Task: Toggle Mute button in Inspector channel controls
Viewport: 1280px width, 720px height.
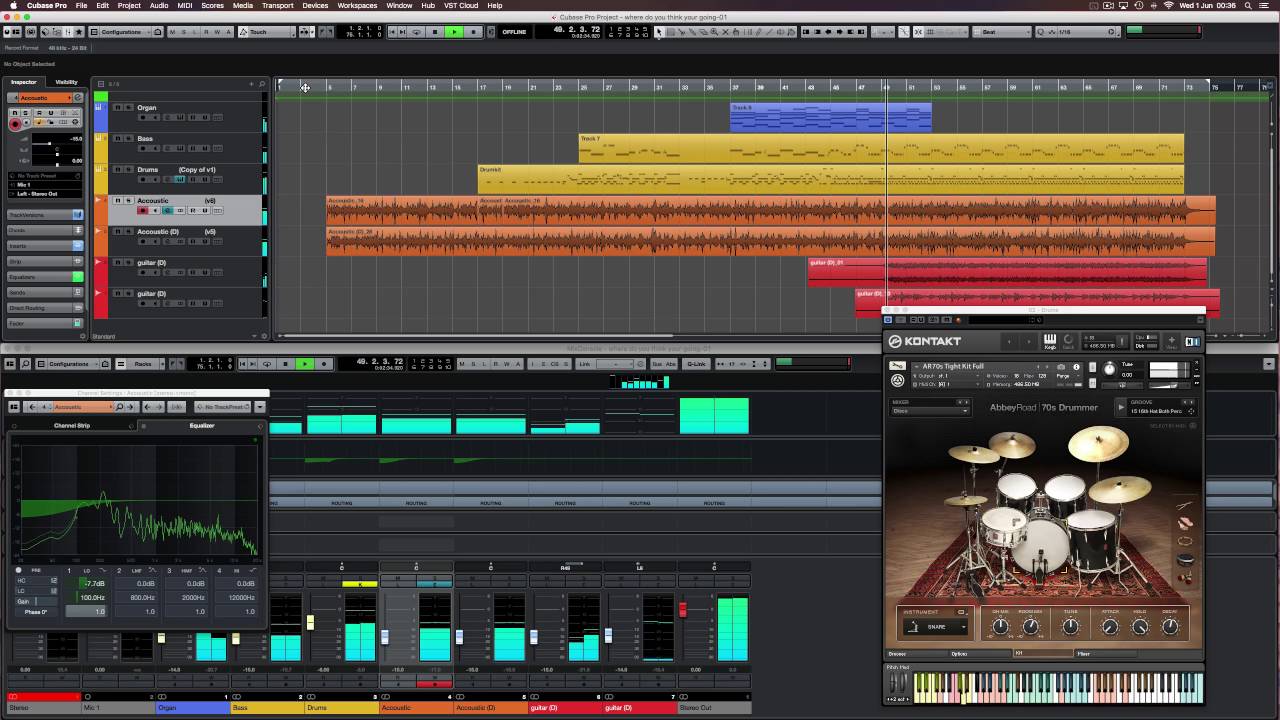Action: [x=15, y=113]
